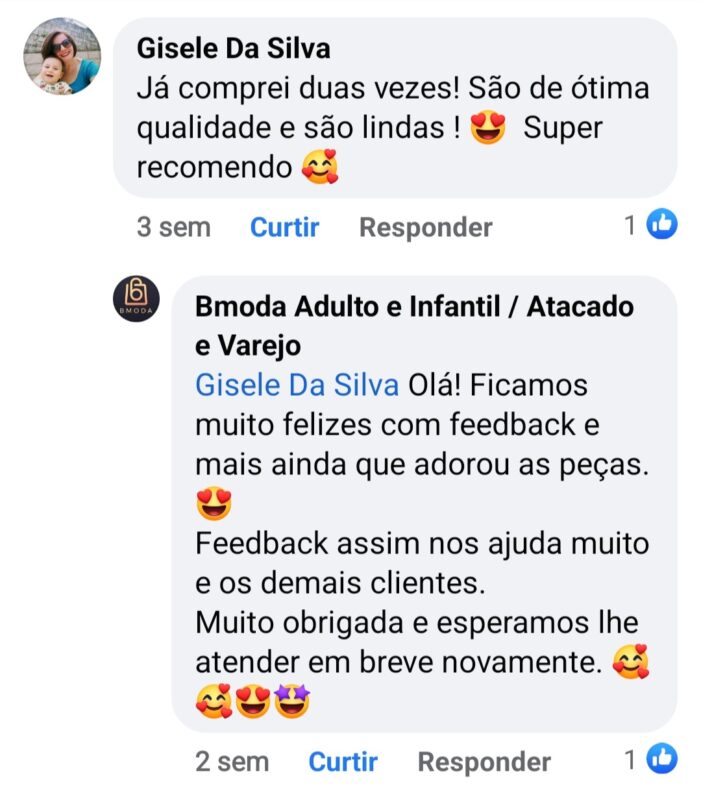Follow the blue Gisele Da Silva mention
The width and height of the screenshot is (701, 800).
297,385
